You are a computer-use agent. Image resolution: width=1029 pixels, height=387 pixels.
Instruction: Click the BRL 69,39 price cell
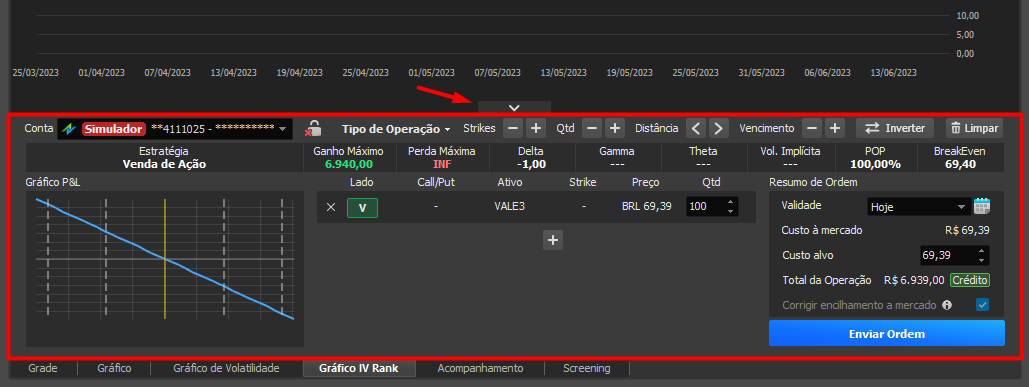pos(646,207)
